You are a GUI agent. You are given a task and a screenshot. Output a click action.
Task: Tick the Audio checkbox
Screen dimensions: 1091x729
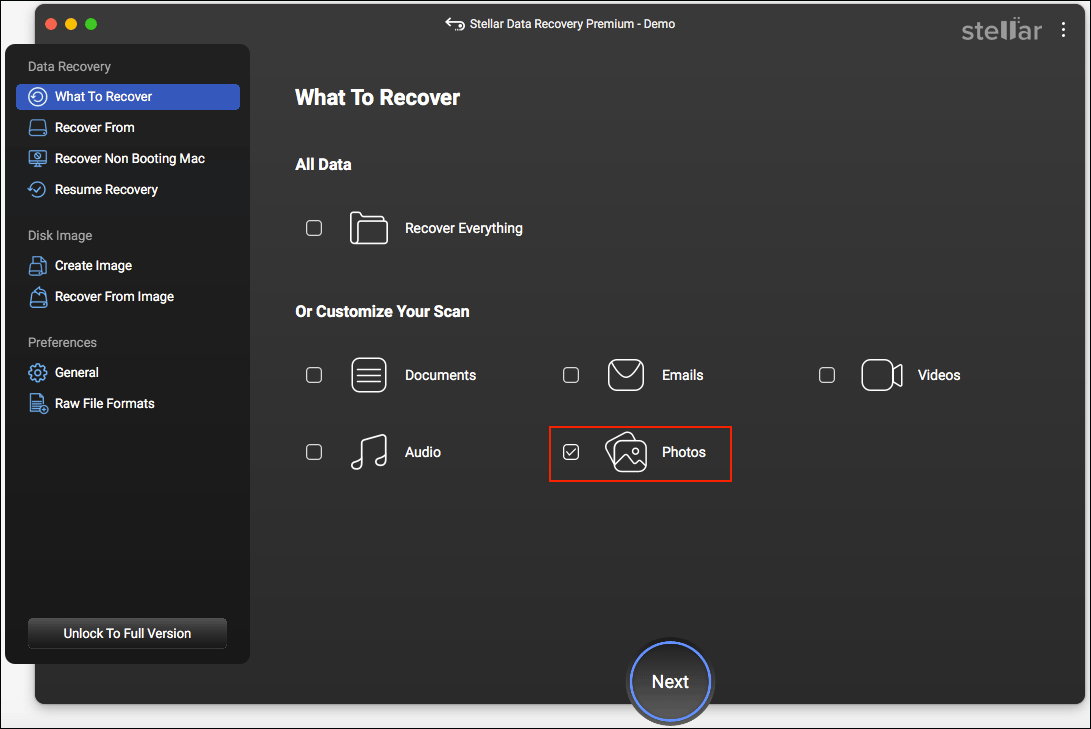pos(314,452)
